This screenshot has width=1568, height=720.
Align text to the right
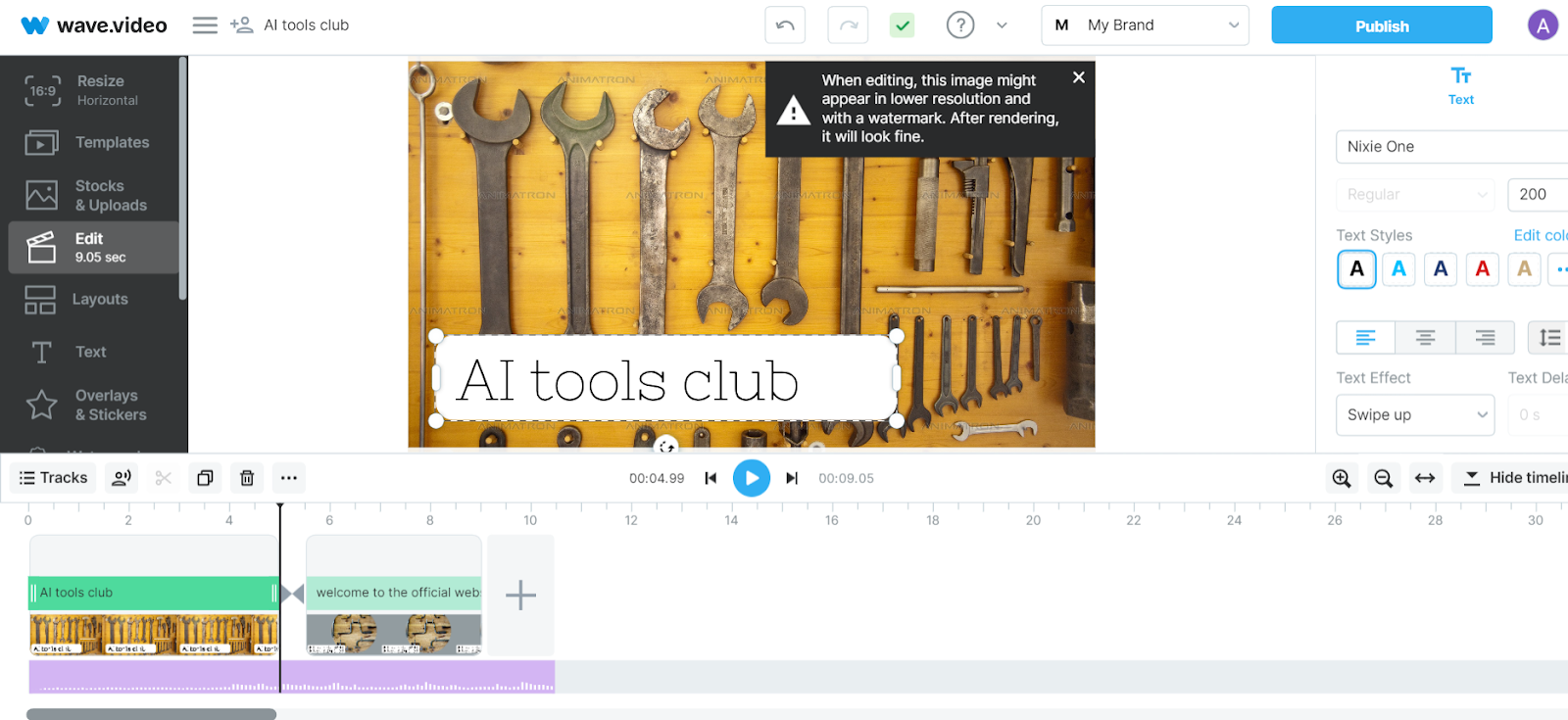(1486, 338)
